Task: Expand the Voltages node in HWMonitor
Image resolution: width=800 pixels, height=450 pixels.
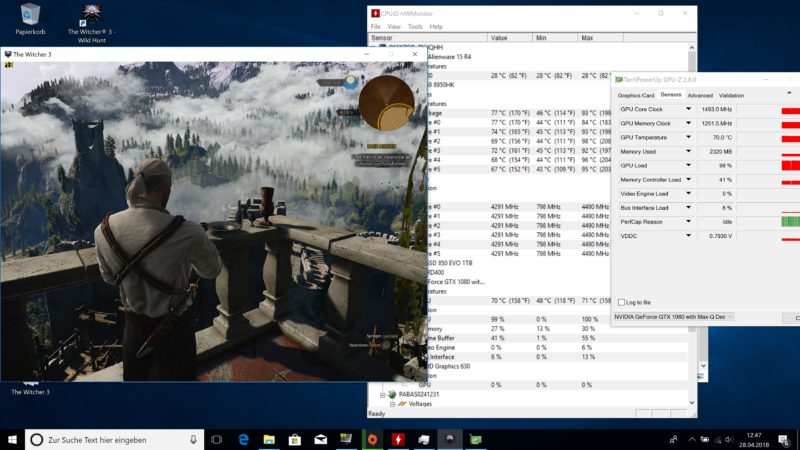Action: pos(392,404)
